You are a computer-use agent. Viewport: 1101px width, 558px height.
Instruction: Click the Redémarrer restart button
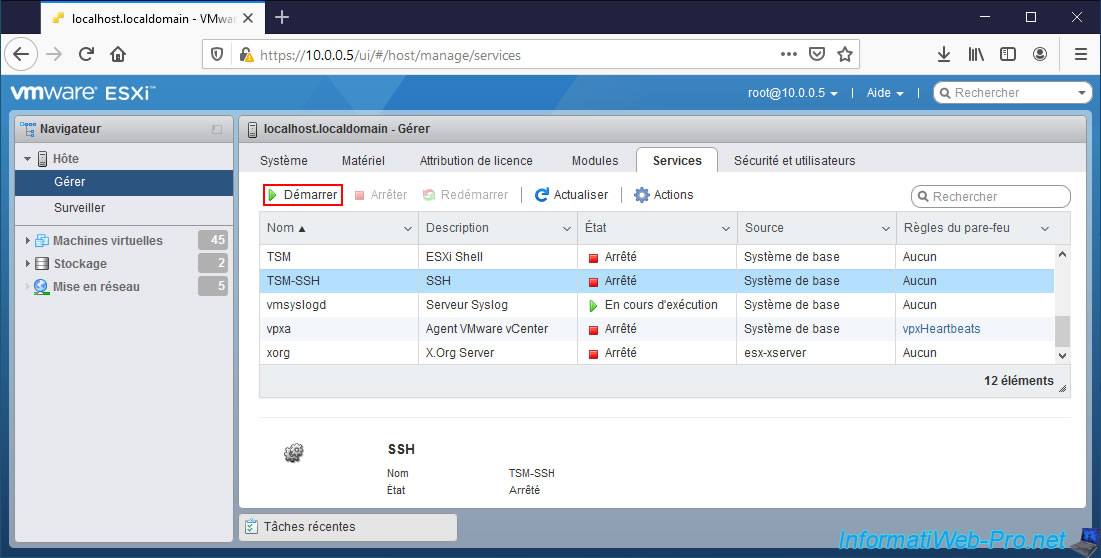coord(466,195)
